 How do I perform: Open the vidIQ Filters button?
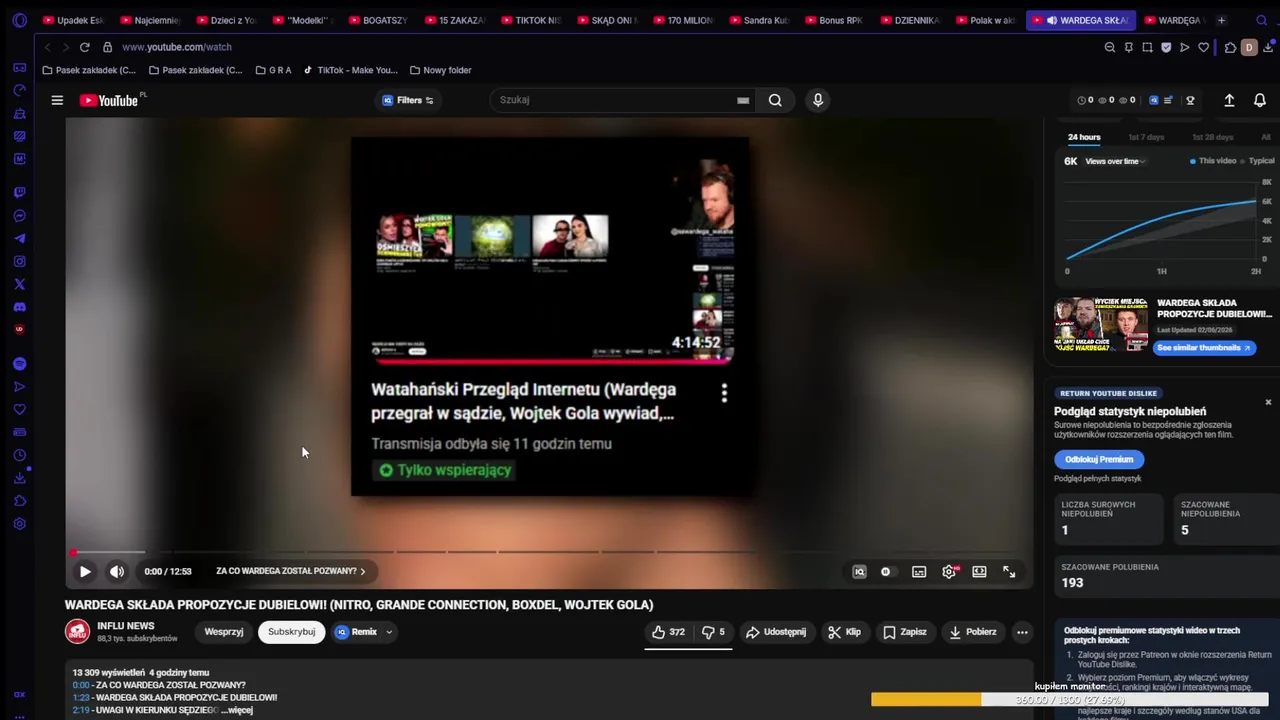coord(408,100)
